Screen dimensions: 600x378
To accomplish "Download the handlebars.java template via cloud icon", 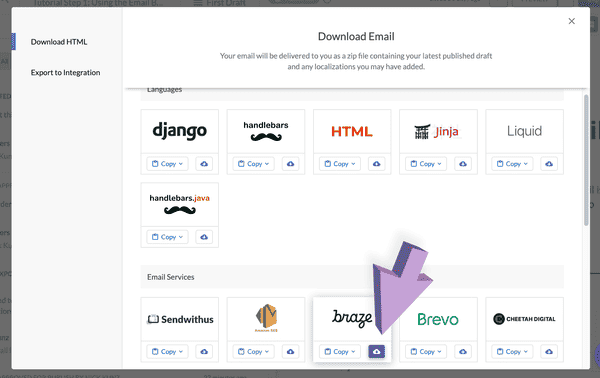I will pyautogui.click(x=204, y=237).
